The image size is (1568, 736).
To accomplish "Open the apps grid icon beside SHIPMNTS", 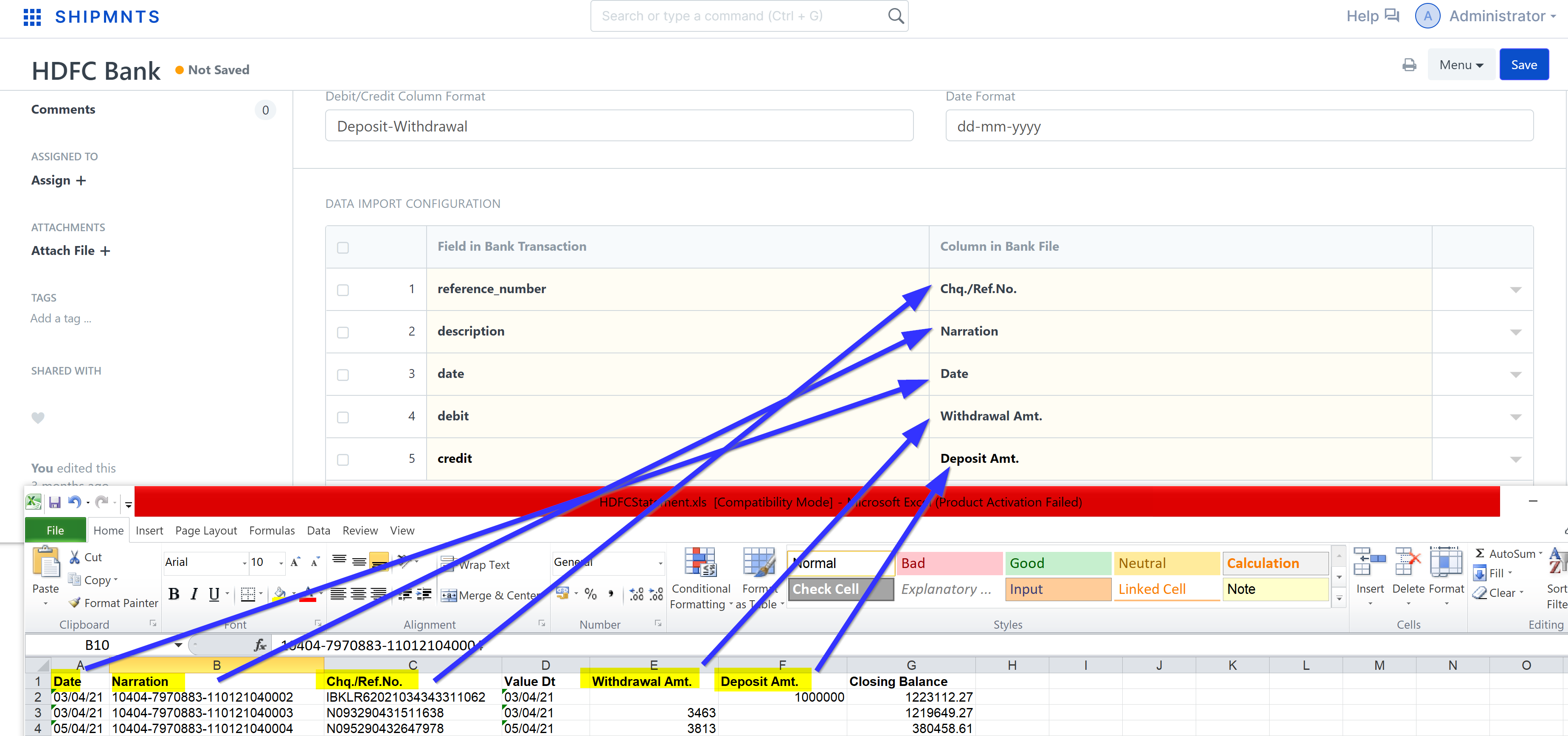I will [32, 17].
